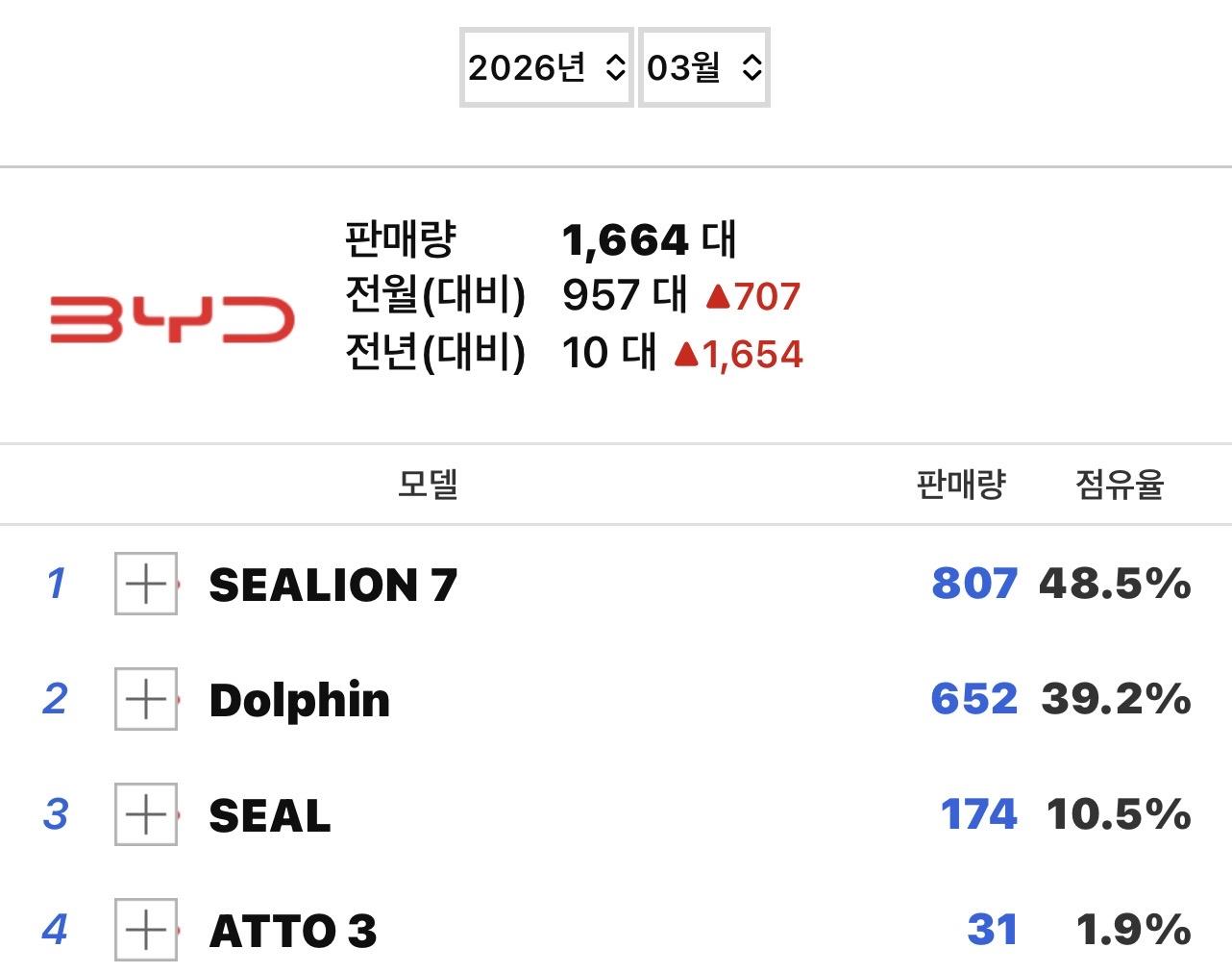Open the SEALION 7 model link
Screen dimensions: 1232x973
(x=333, y=585)
